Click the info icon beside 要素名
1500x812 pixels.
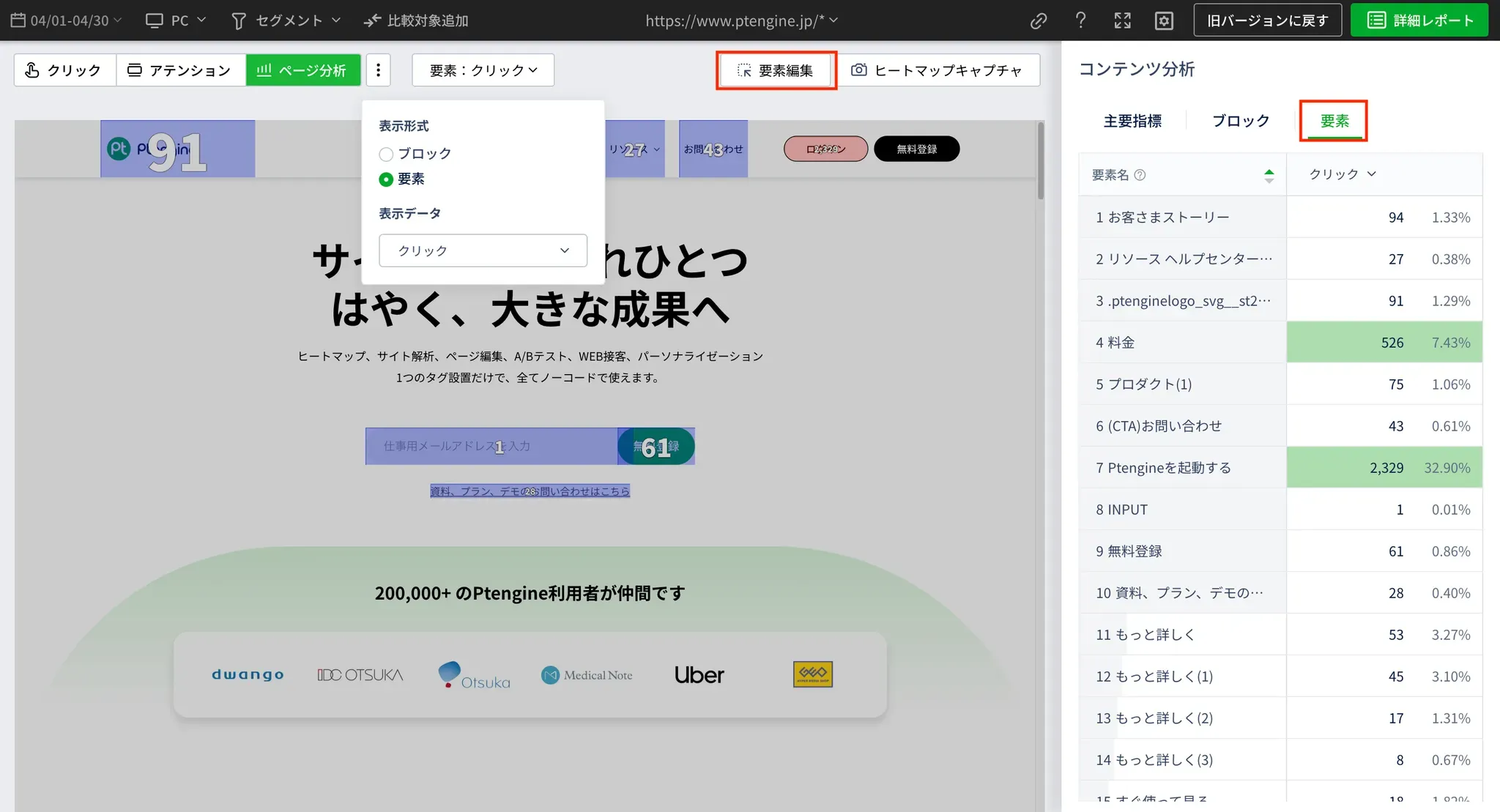pyautogui.click(x=1140, y=175)
